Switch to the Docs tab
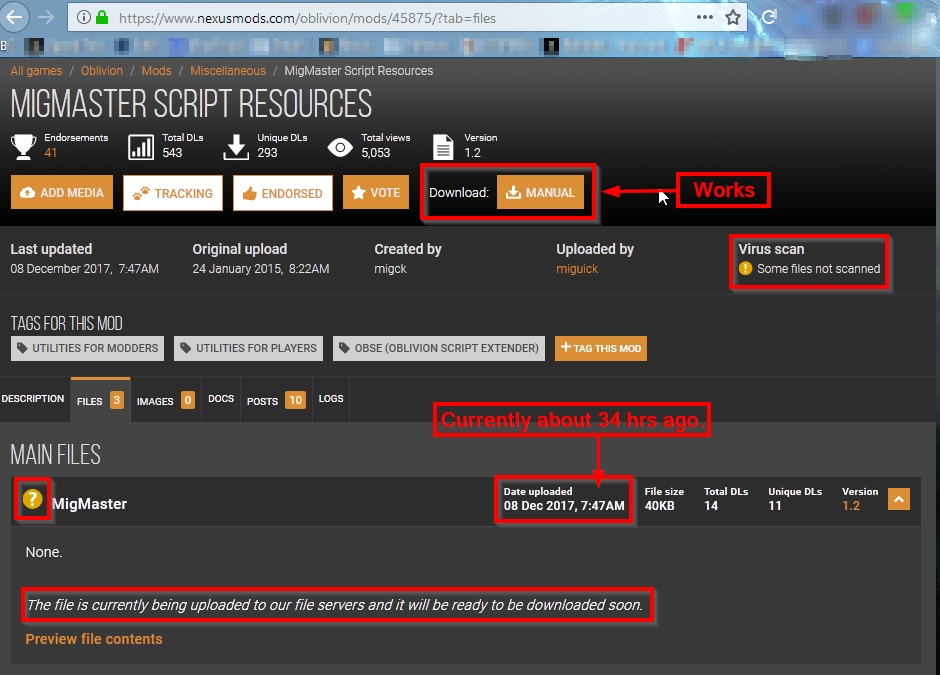The height and width of the screenshot is (675, 940). (x=221, y=399)
